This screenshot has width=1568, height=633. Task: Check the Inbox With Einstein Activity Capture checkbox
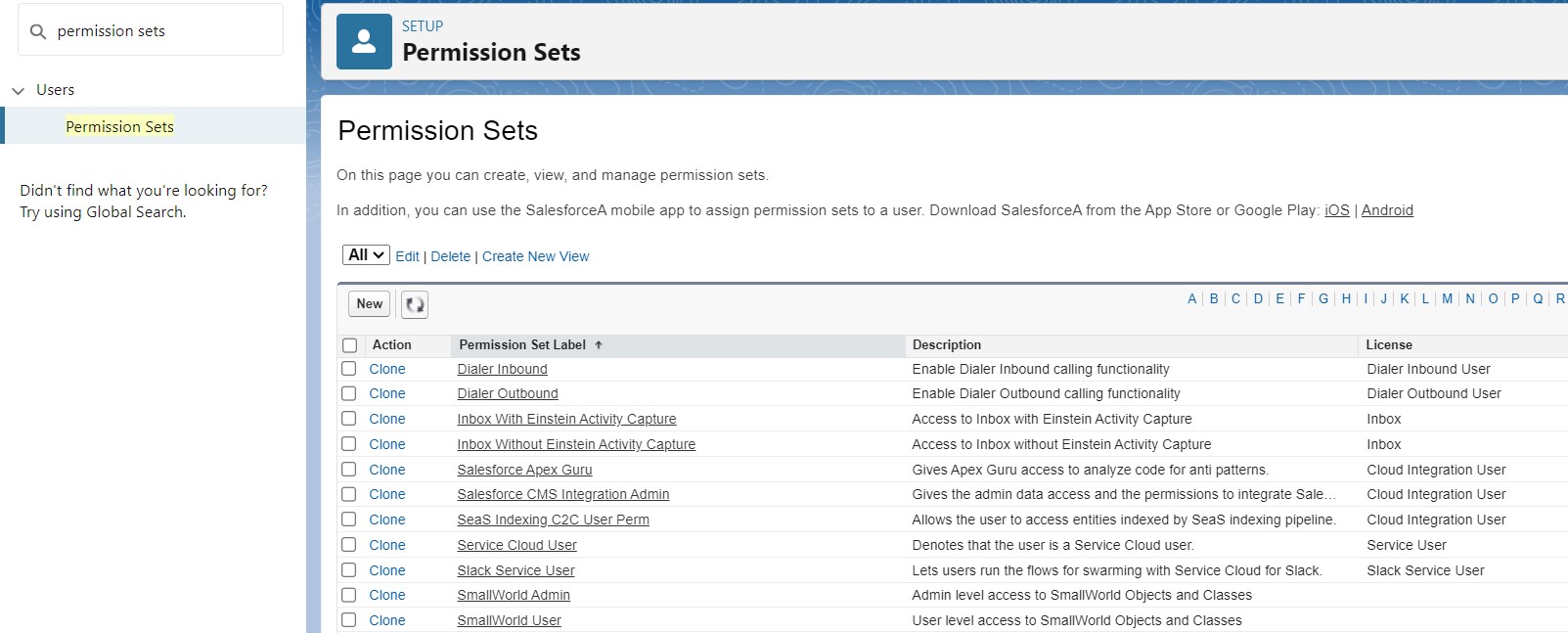(348, 419)
